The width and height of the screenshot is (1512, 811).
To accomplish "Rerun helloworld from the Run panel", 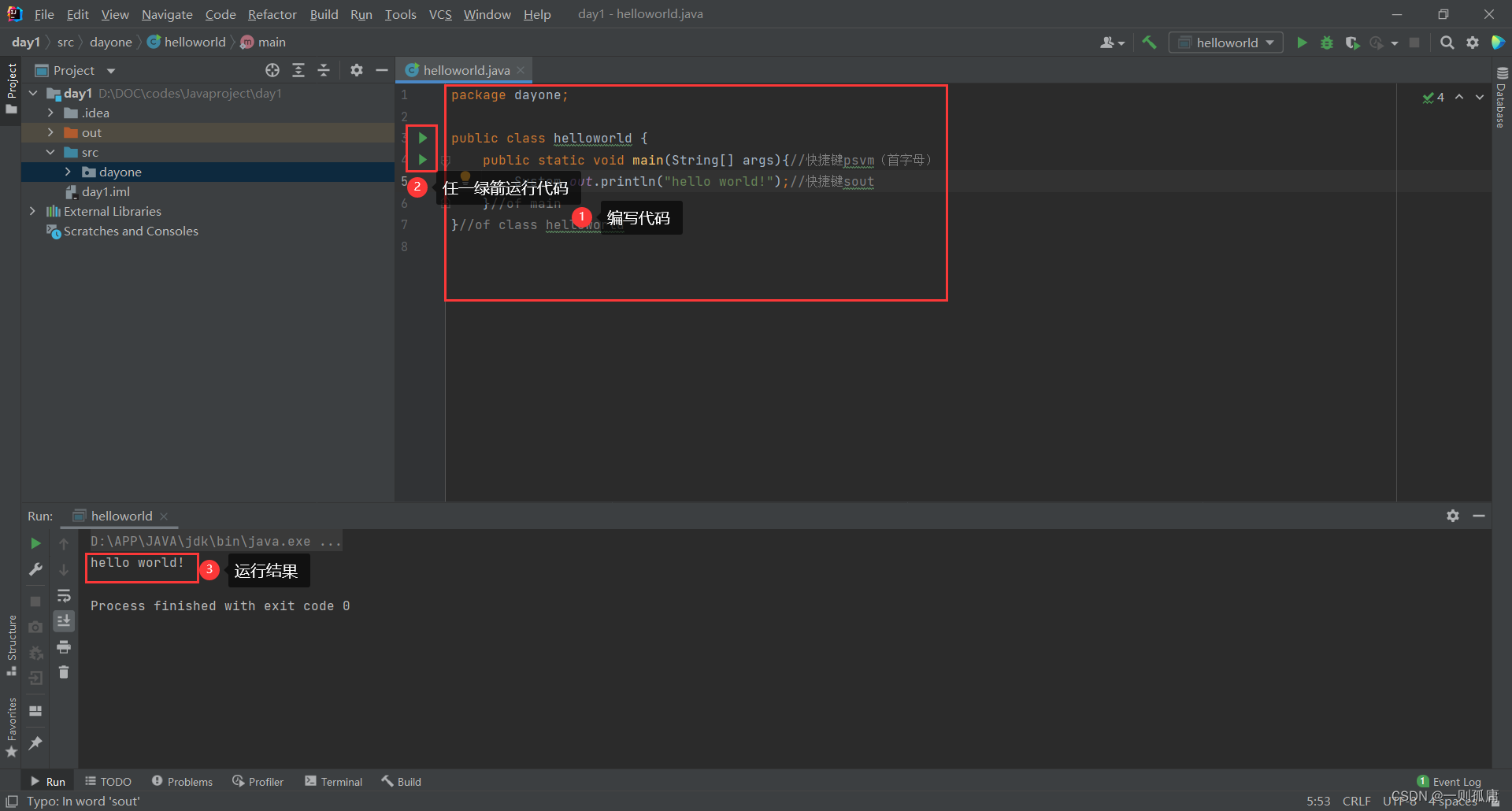I will point(35,543).
